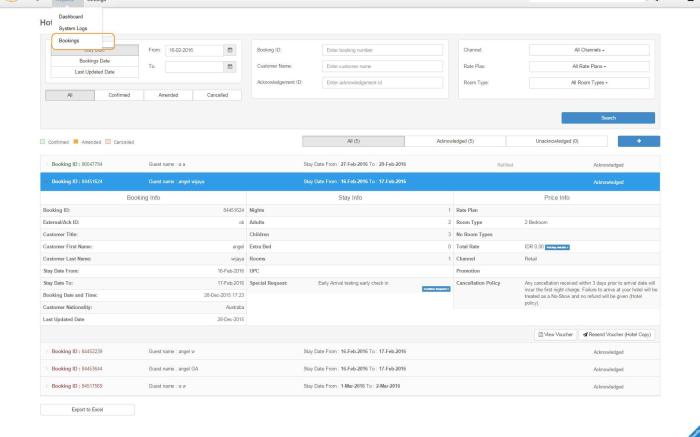Open the calendar picker for To date
Viewport: 700px width, 437px height.
[x=229, y=67]
